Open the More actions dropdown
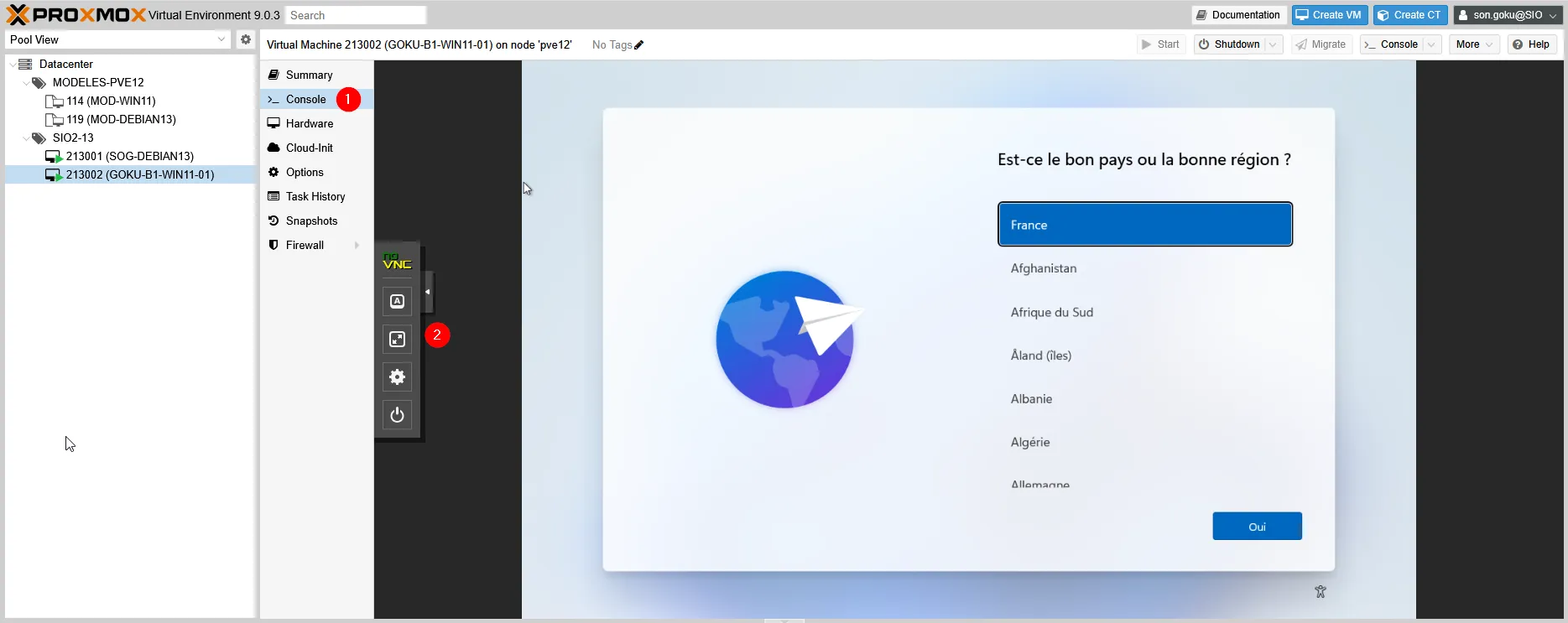Image resolution: width=1568 pixels, height=623 pixels. click(x=1474, y=44)
